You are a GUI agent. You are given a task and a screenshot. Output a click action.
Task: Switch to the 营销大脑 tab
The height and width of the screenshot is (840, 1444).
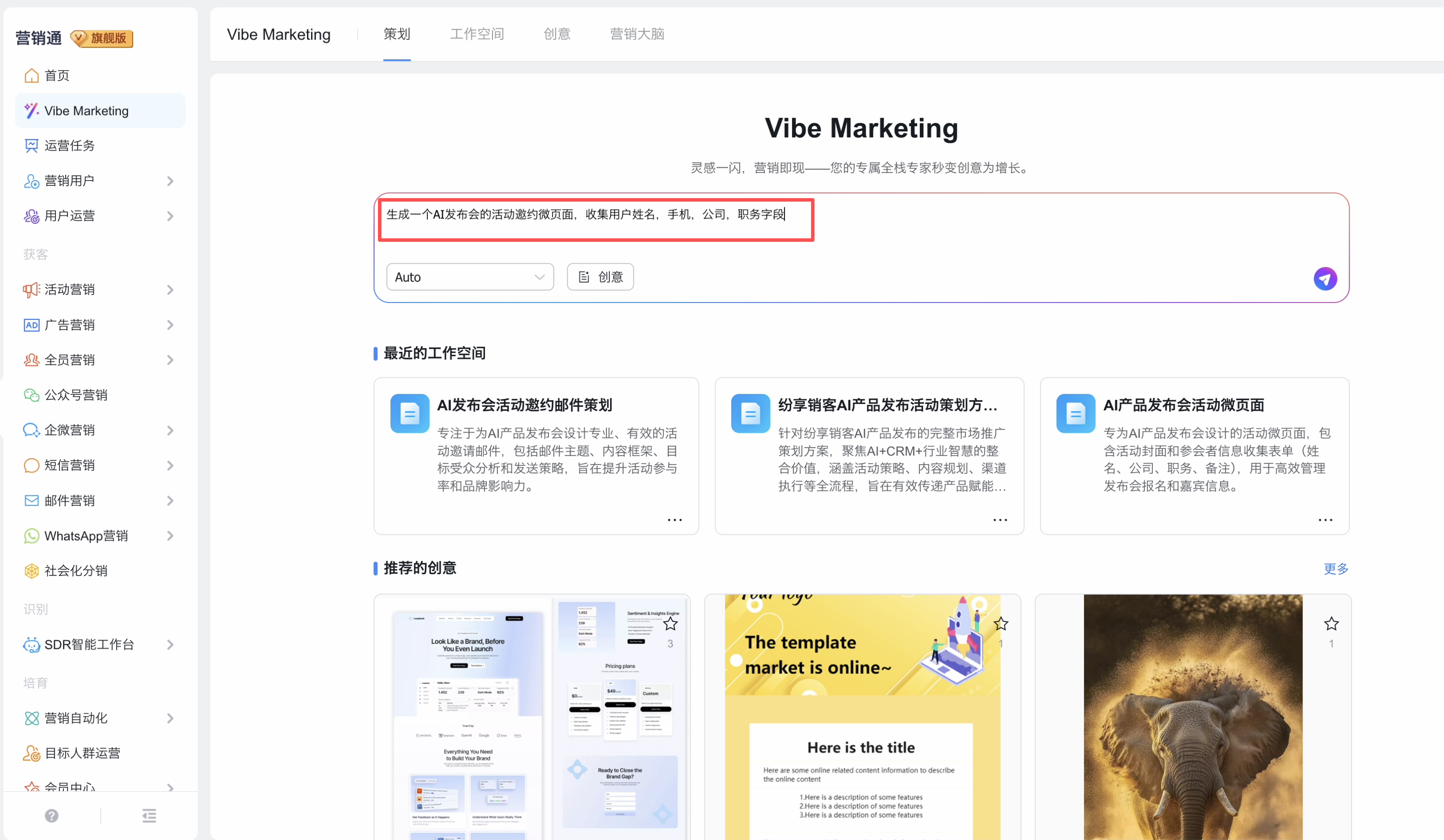click(637, 34)
